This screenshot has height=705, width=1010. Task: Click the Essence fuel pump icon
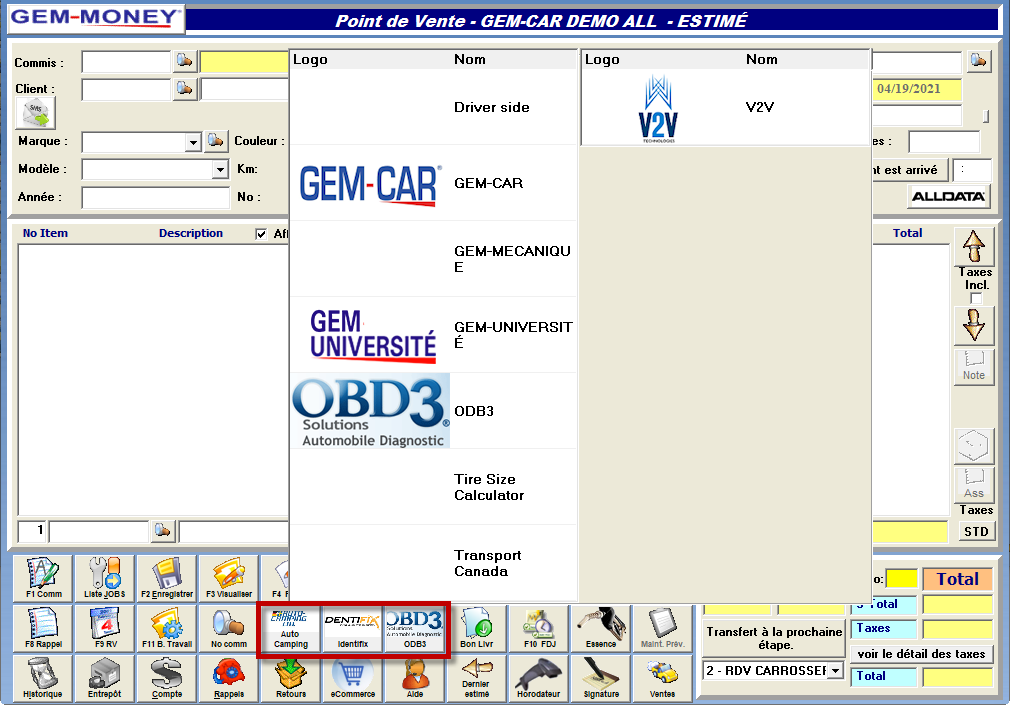pyautogui.click(x=600, y=628)
